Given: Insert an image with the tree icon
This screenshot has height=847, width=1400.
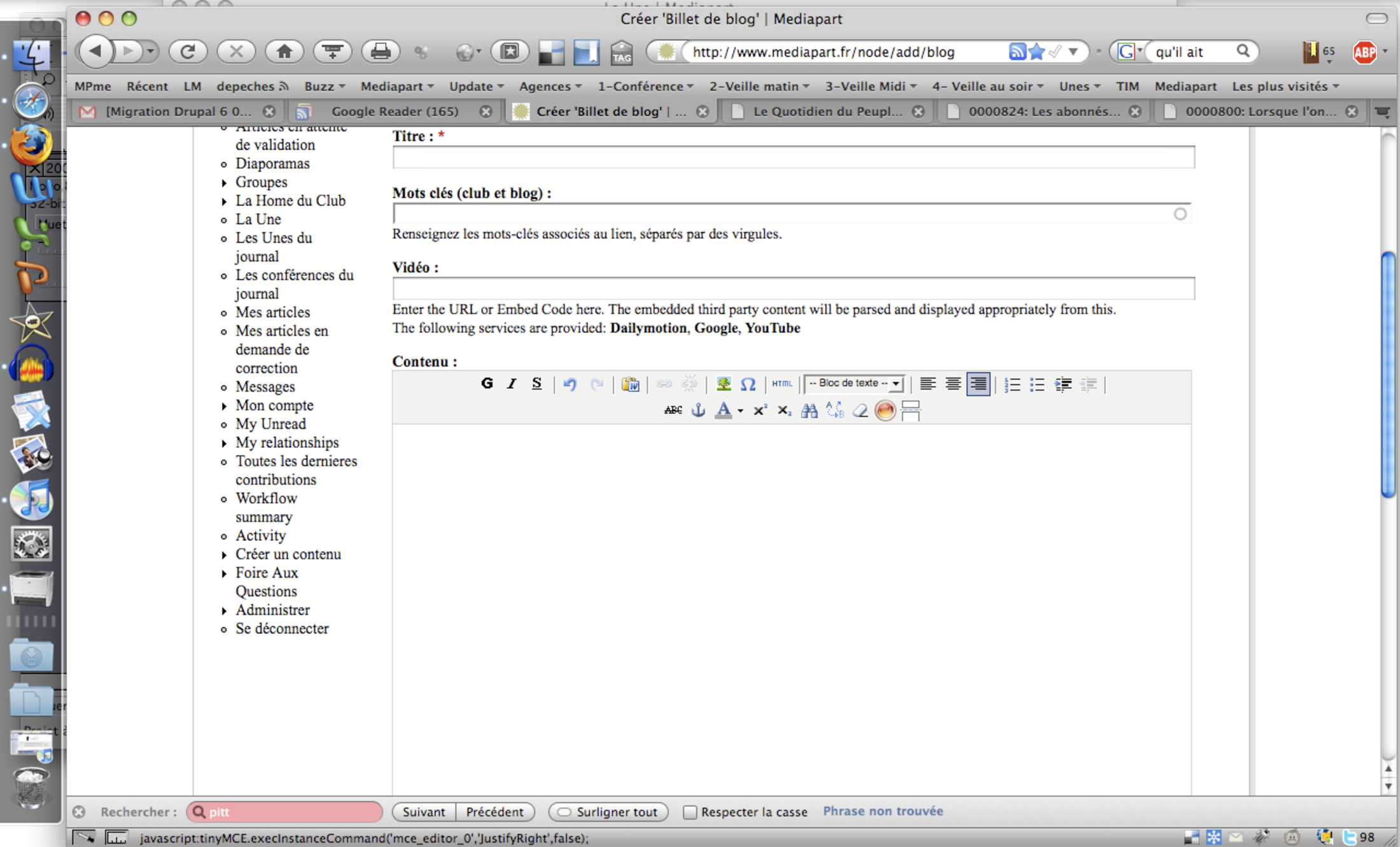Looking at the screenshot, I should pos(724,384).
